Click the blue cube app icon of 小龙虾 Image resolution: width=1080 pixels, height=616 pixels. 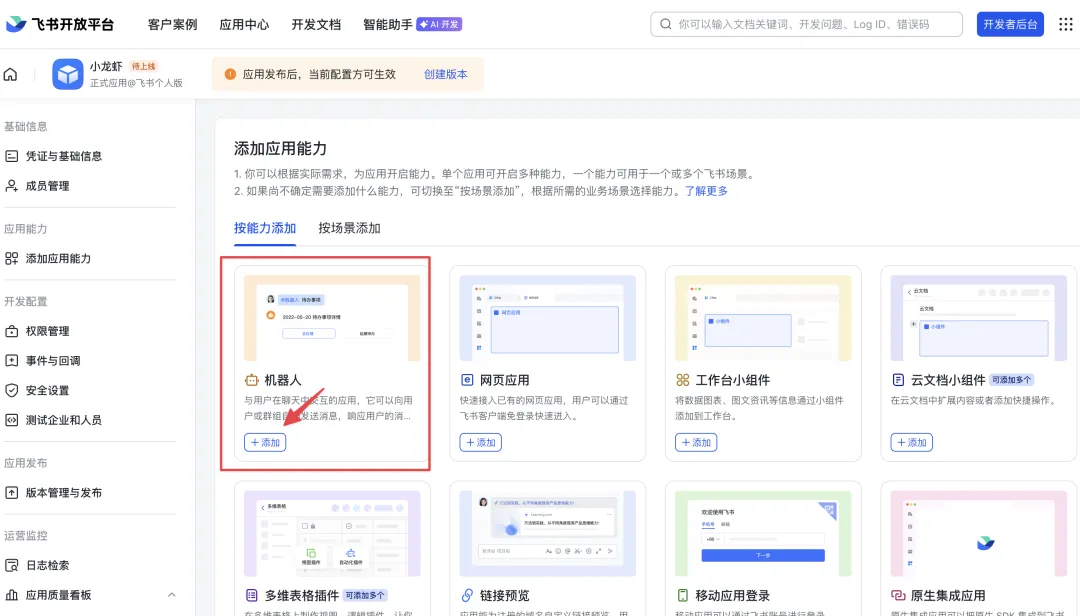[x=68, y=74]
